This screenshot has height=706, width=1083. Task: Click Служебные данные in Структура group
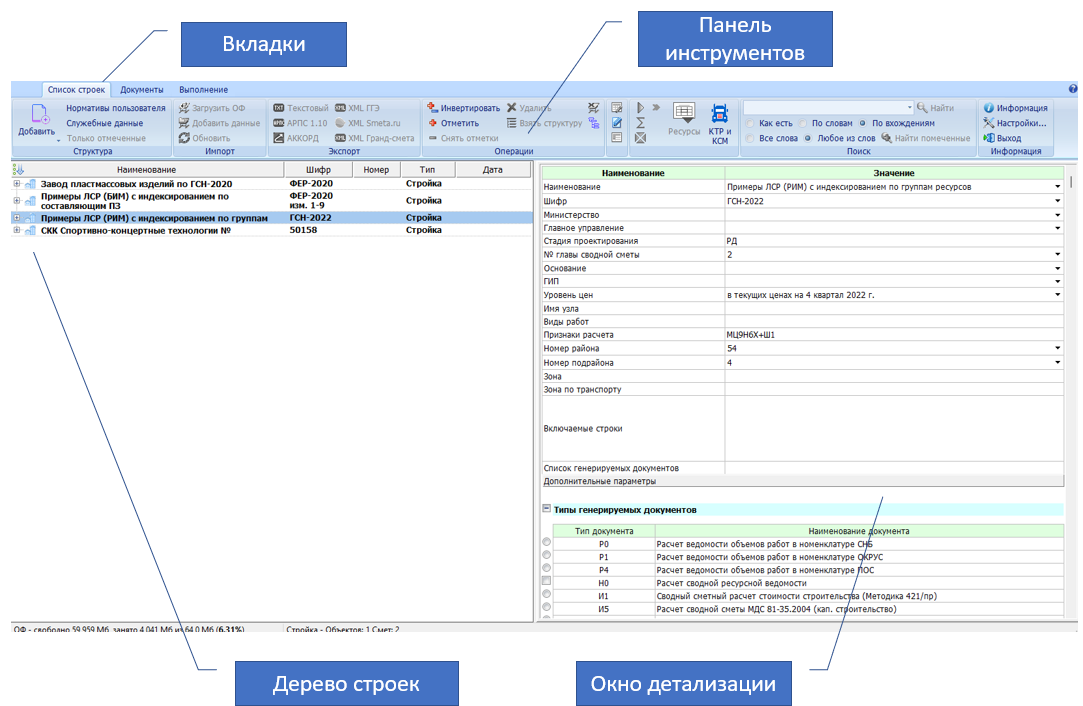point(104,123)
